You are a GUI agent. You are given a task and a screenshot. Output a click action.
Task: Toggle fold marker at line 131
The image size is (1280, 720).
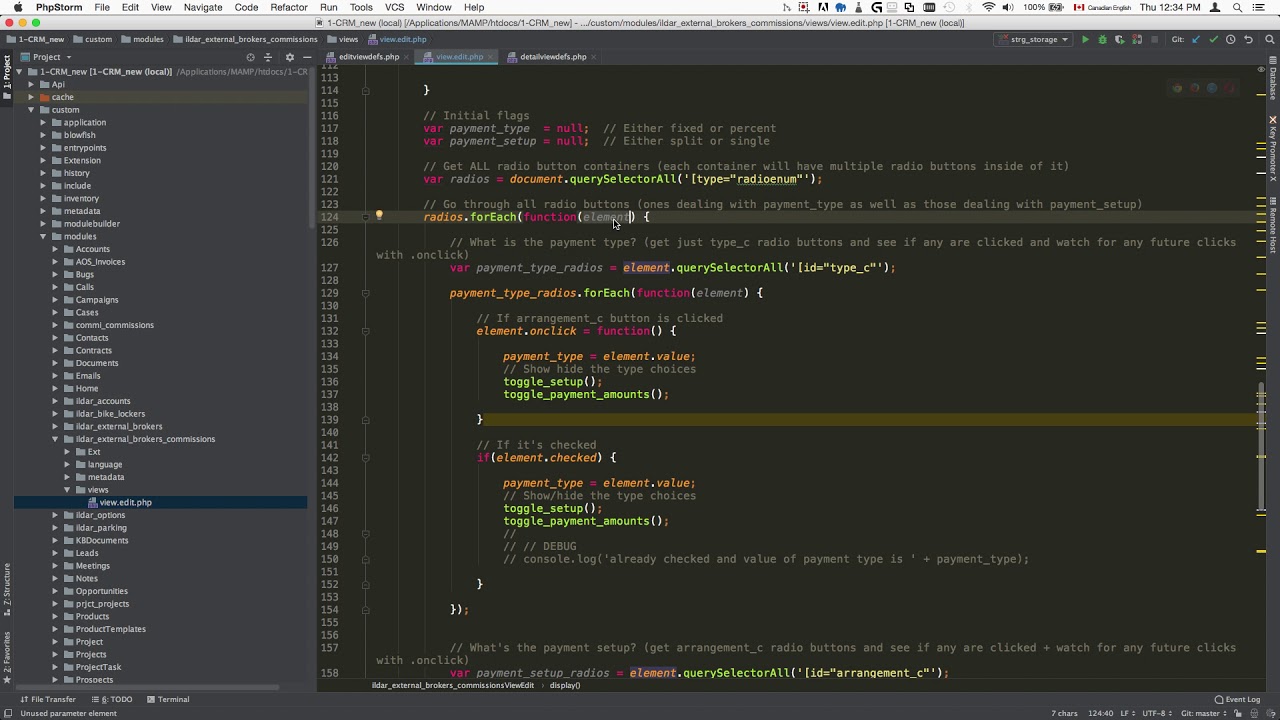(x=365, y=331)
